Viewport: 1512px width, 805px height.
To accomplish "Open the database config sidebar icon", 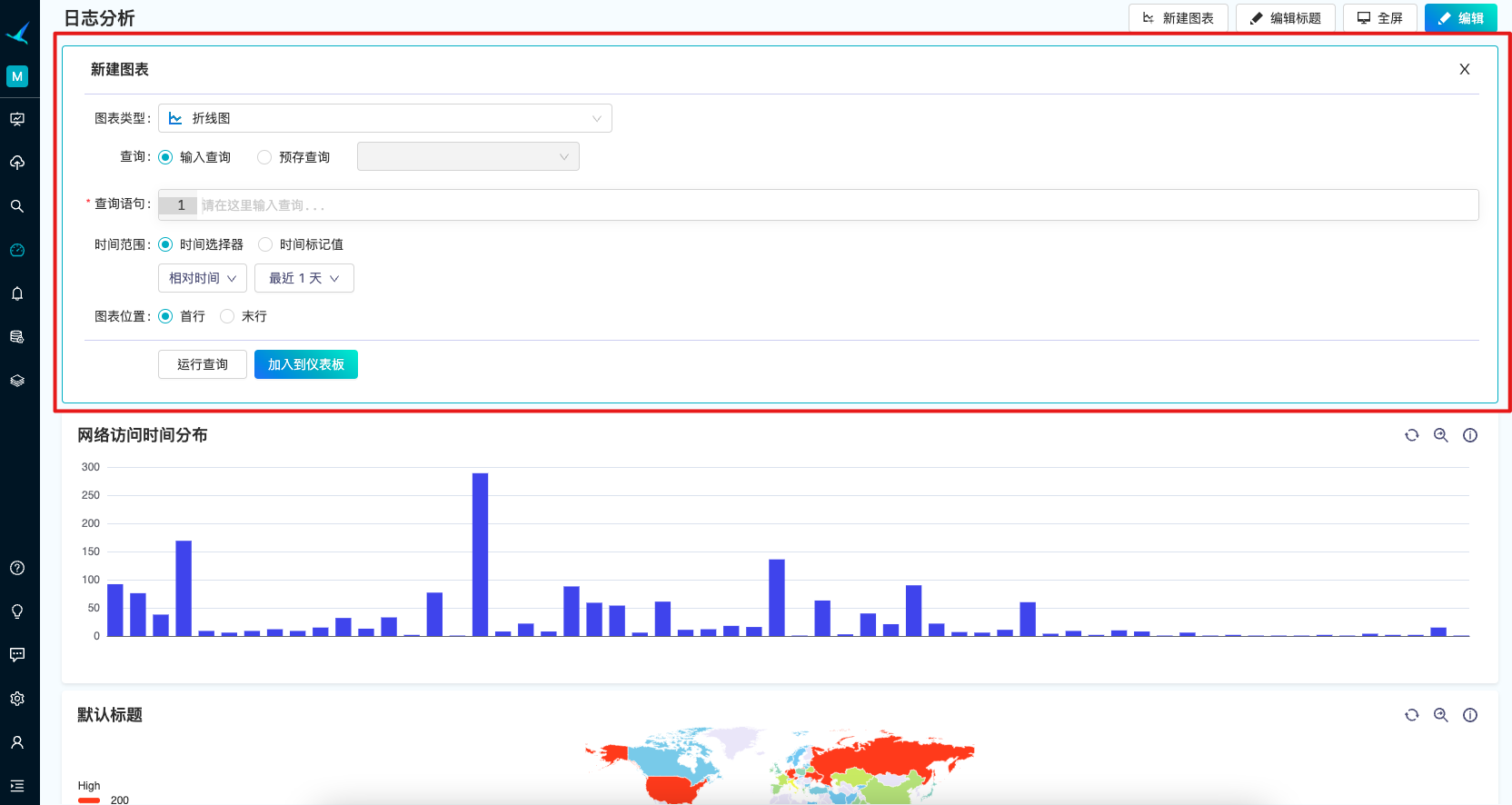I will (x=17, y=337).
